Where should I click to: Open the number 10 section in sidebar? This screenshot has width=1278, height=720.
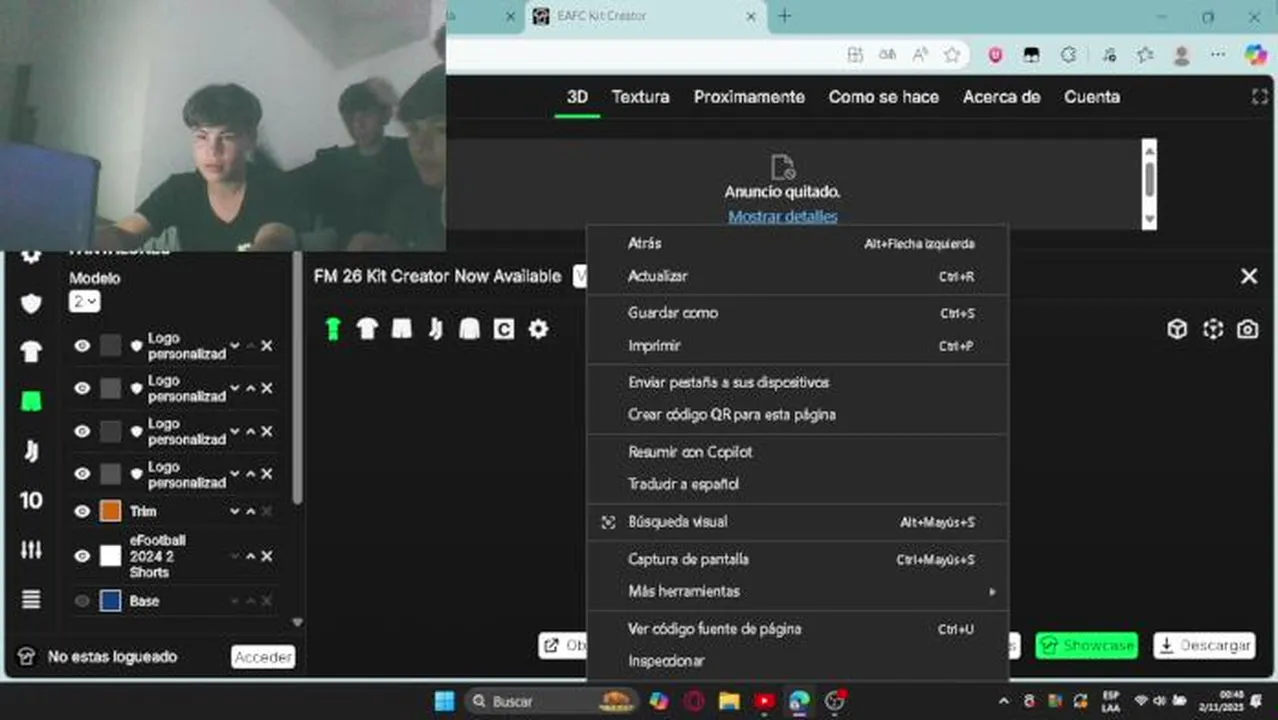click(x=31, y=500)
